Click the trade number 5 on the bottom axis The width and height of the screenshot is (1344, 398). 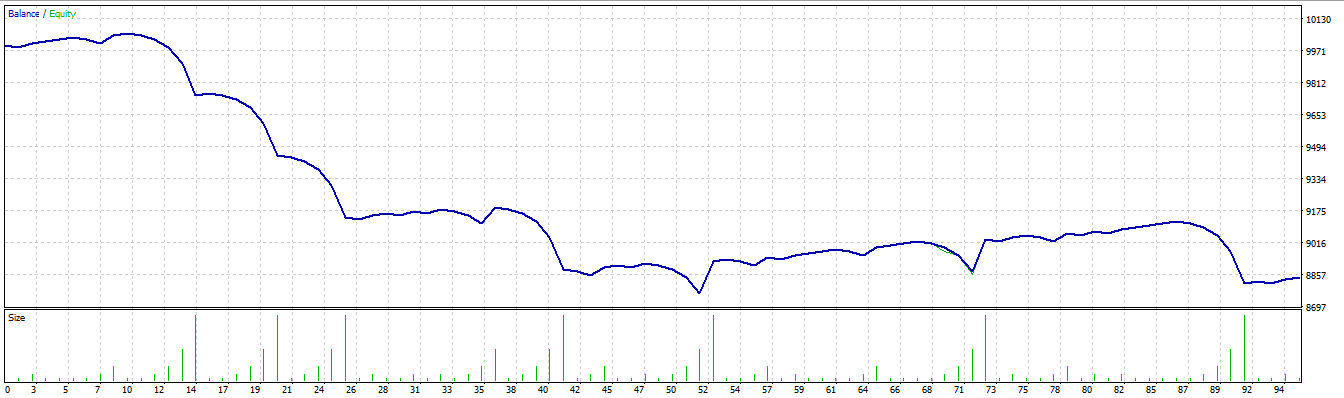66,389
